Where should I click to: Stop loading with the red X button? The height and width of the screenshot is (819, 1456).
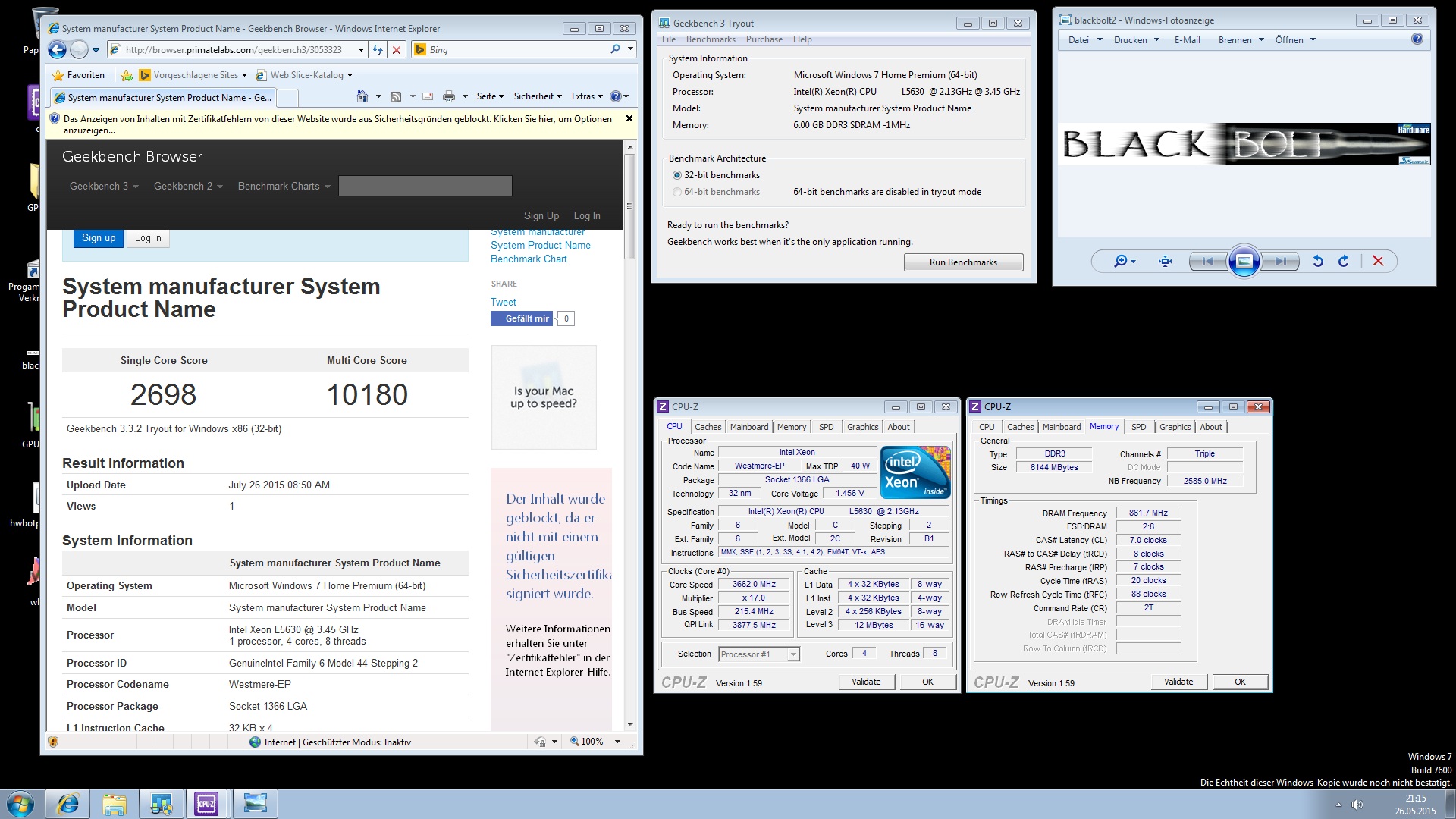pos(396,50)
